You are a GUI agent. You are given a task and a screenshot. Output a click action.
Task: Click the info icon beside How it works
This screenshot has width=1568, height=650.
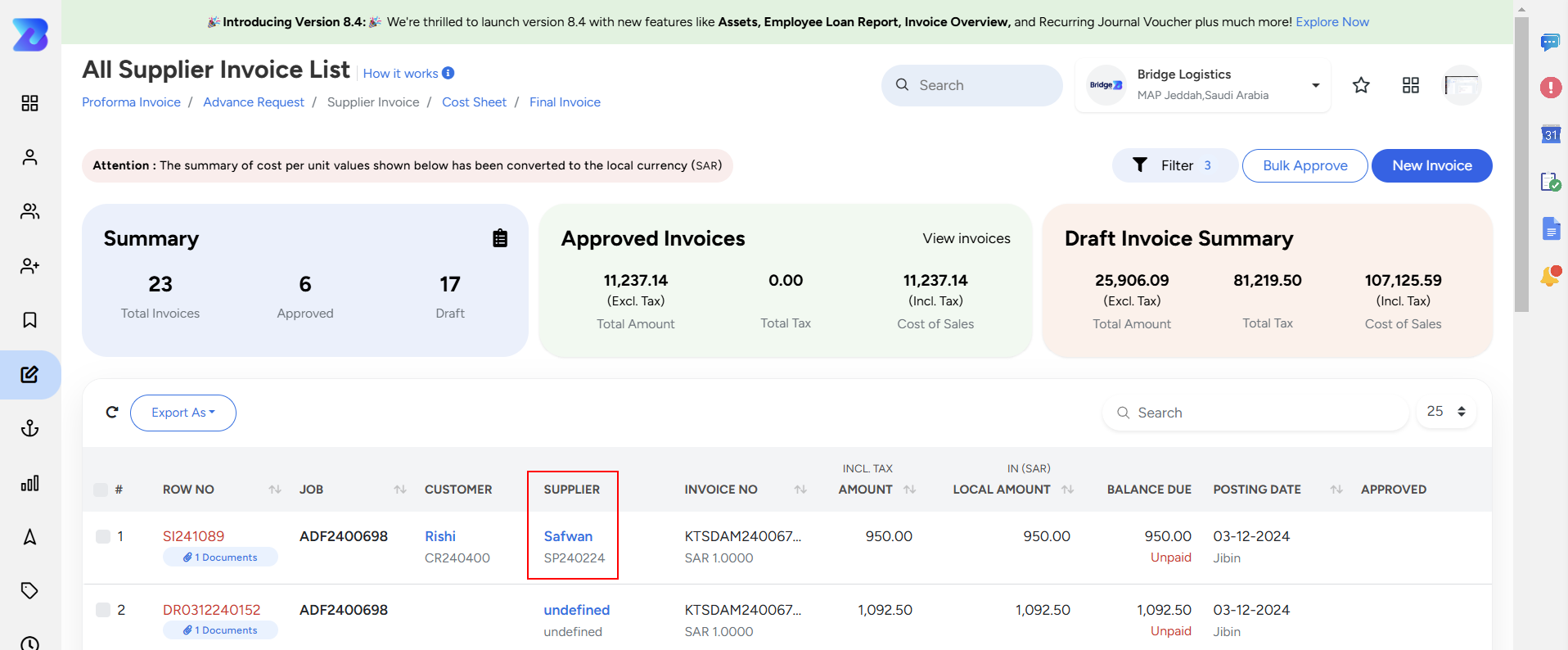[448, 73]
